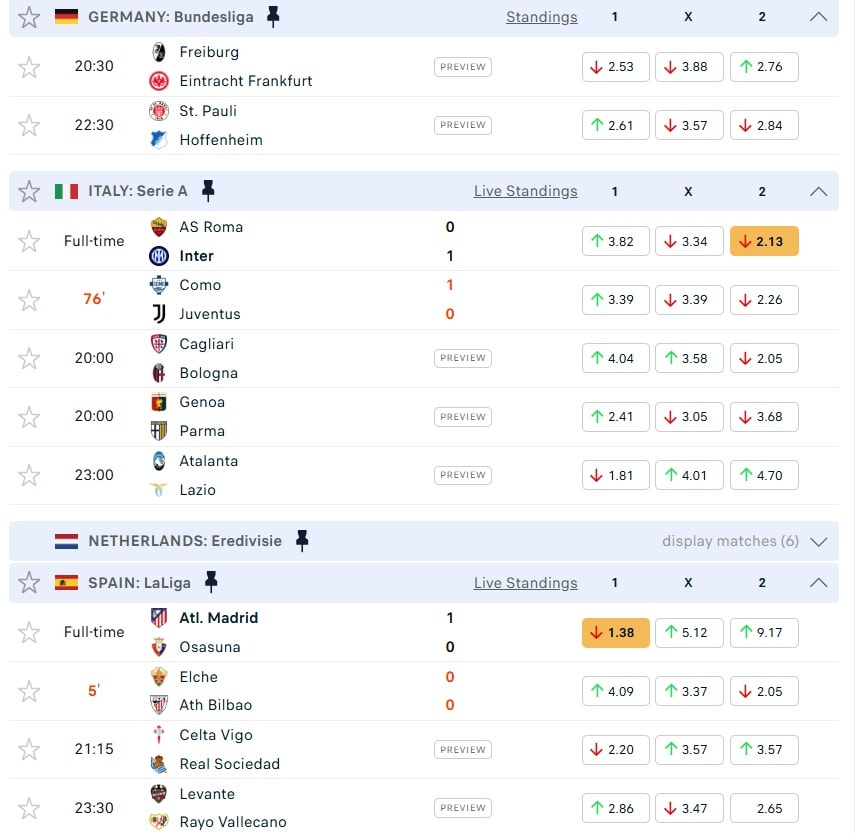Viewport: 855px width, 833px height.
Task: Open Serie A Live Standings
Action: click(x=525, y=191)
